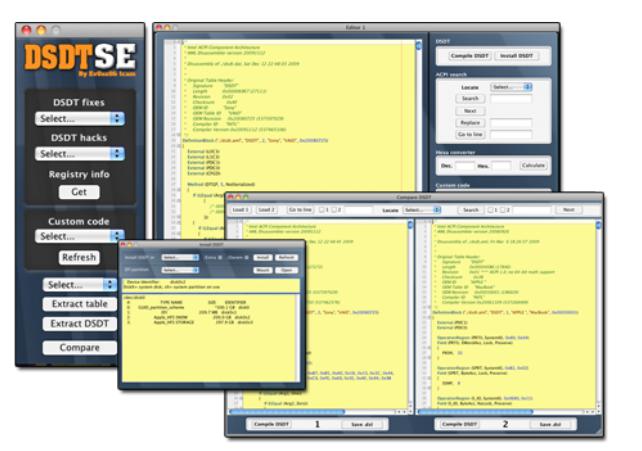Viewport: 642px width, 451px height.
Task: Click Compile DSDT in the Editor window
Action: (469, 56)
